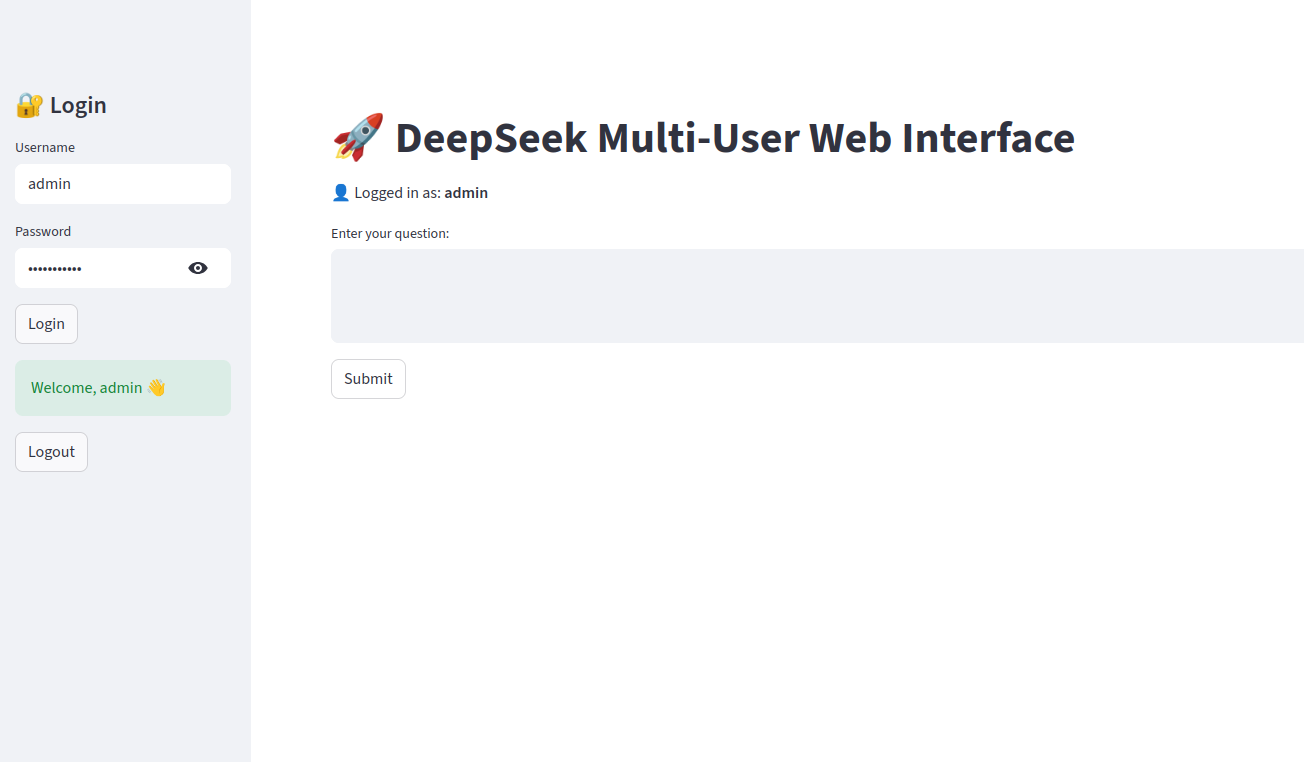Screen dimensions: 1304x762
Task: Click the lock icon beside Login heading
Action: click(29, 105)
